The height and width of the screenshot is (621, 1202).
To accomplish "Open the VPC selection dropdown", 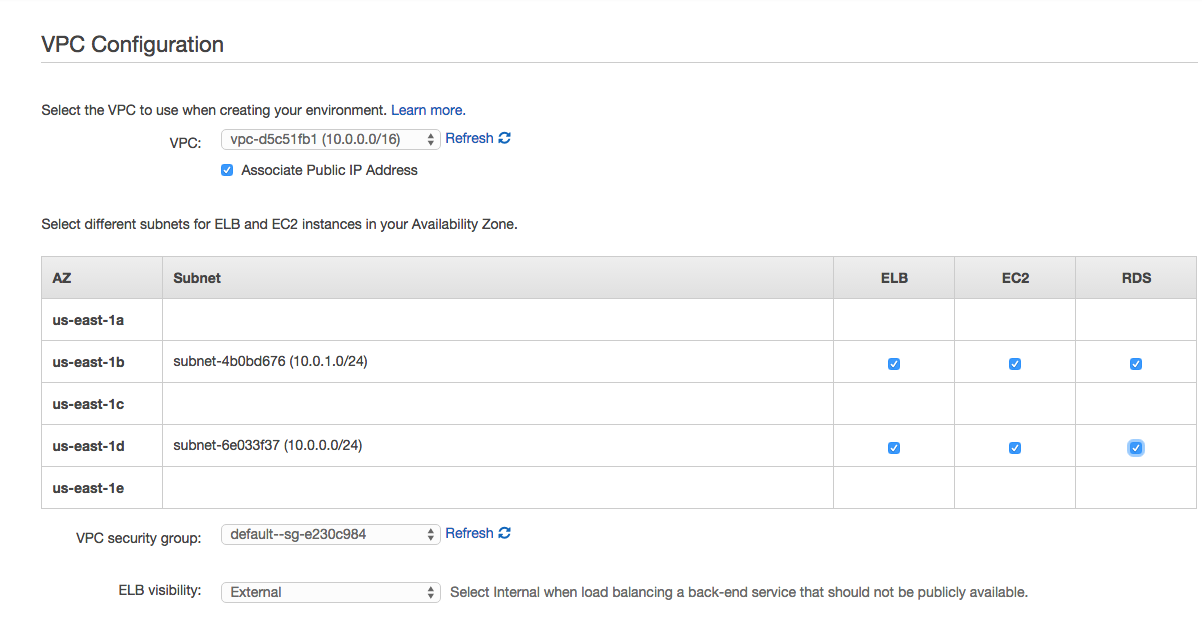I will pyautogui.click(x=330, y=139).
